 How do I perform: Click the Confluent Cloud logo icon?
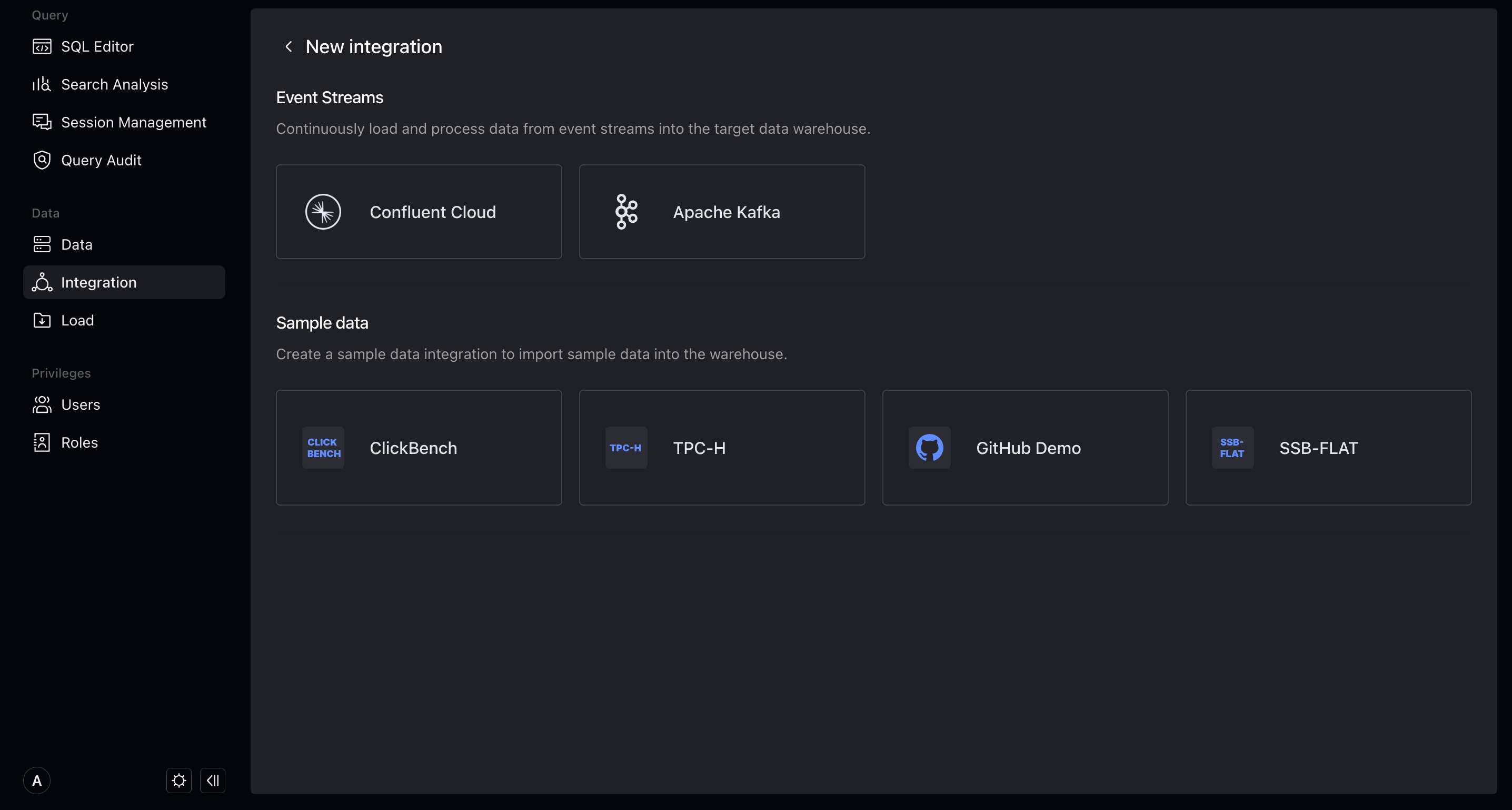323,212
